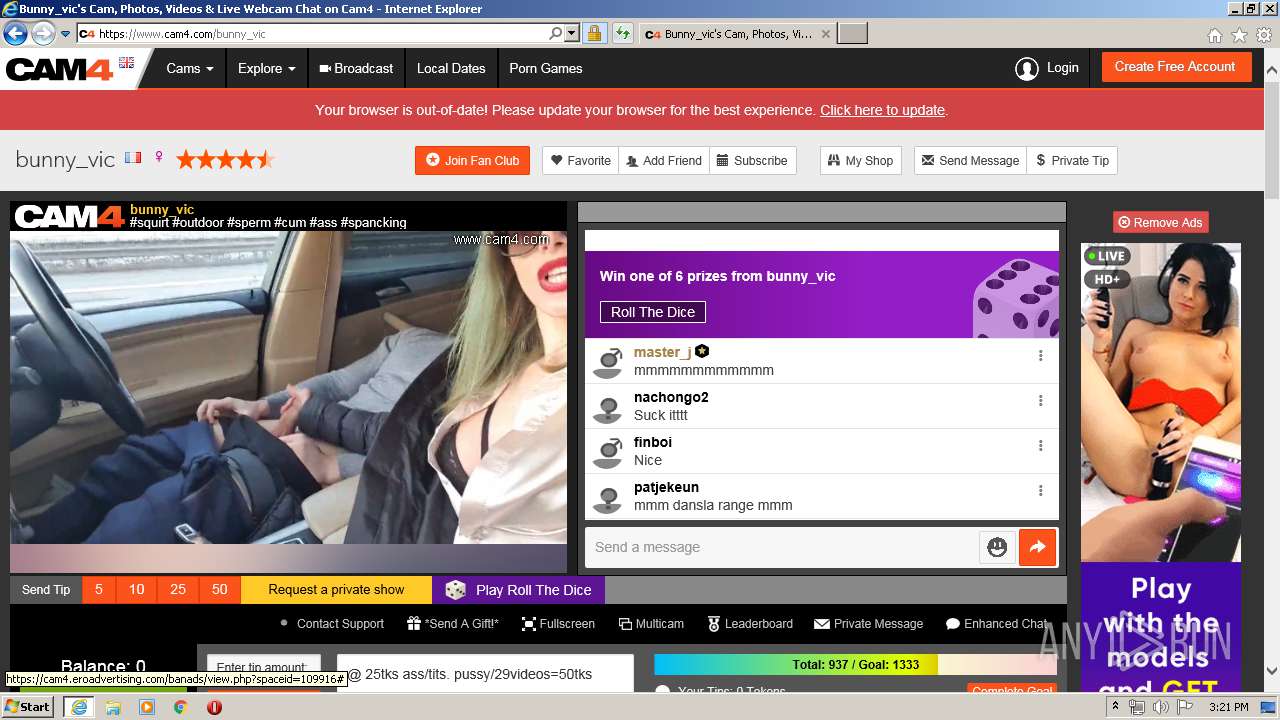Toggle Favorite for bunny_vic
The height and width of the screenshot is (720, 1280).
tap(581, 160)
